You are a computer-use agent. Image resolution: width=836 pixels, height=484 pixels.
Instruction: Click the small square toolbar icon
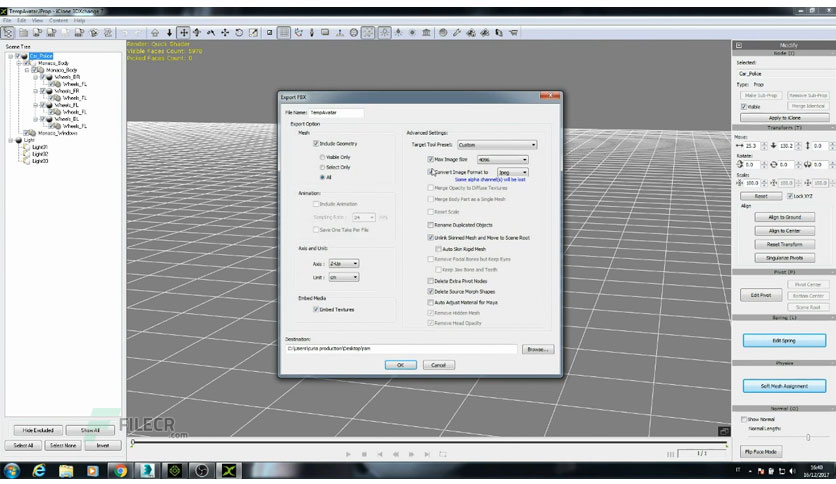point(269,33)
